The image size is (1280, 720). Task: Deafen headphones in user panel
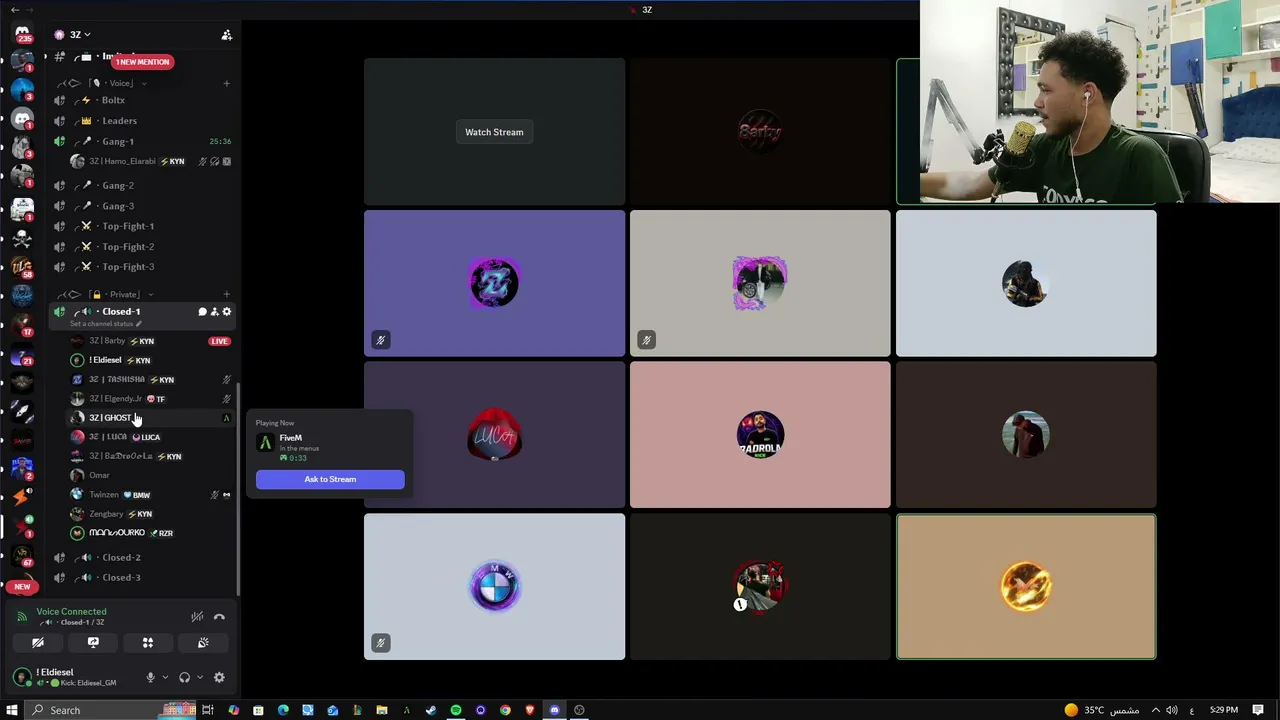click(184, 677)
